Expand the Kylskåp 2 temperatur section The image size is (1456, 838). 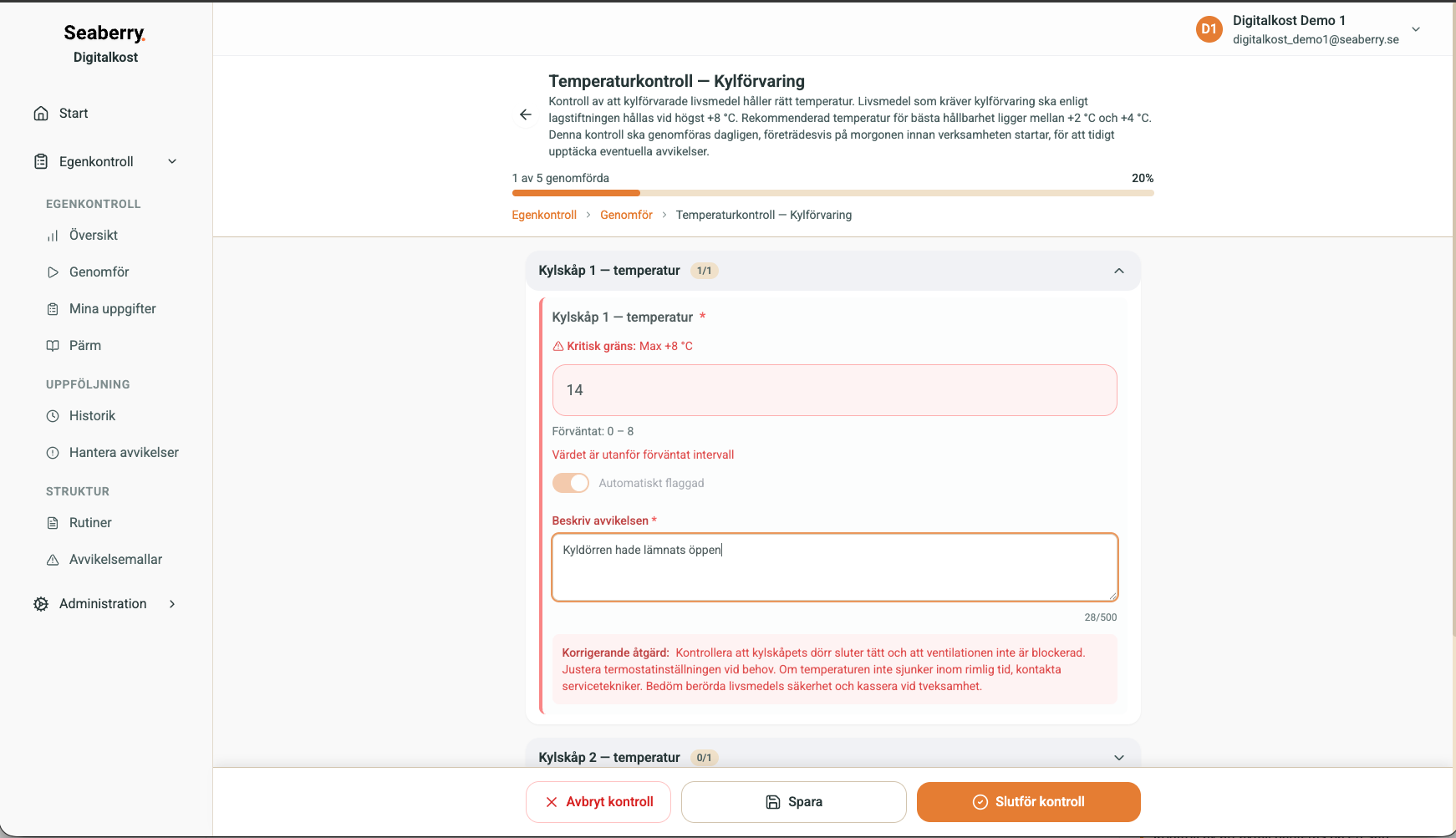pyautogui.click(x=1119, y=758)
